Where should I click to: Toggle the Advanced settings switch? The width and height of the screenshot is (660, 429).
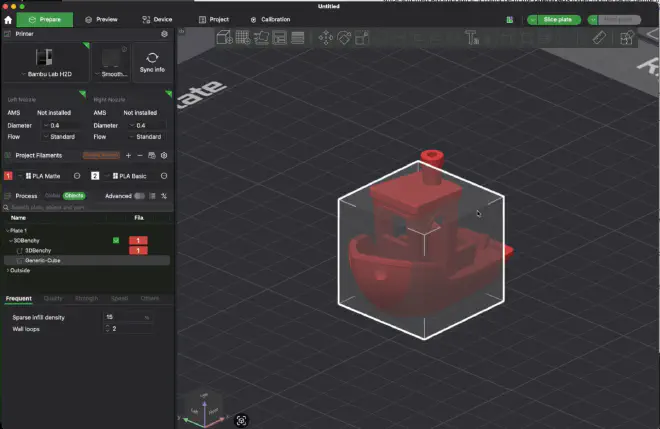coord(139,196)
